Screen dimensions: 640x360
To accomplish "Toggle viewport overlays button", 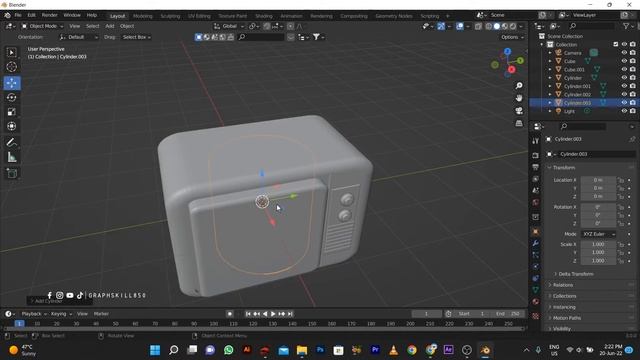I will tap(460, 26).
